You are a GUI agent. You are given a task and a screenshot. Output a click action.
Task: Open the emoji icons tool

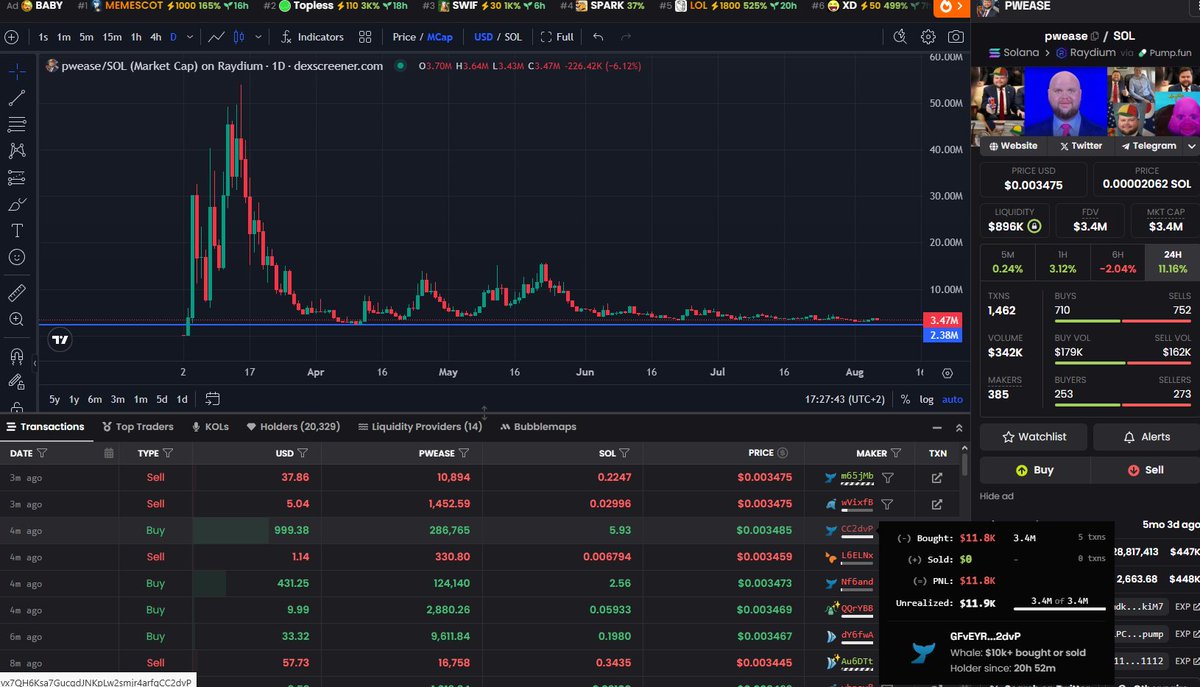point(17,257)
